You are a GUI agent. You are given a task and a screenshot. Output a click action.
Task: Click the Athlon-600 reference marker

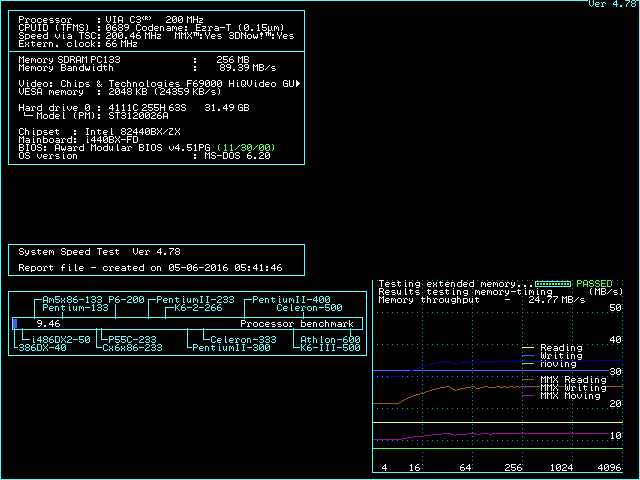[x=330, y=340]
